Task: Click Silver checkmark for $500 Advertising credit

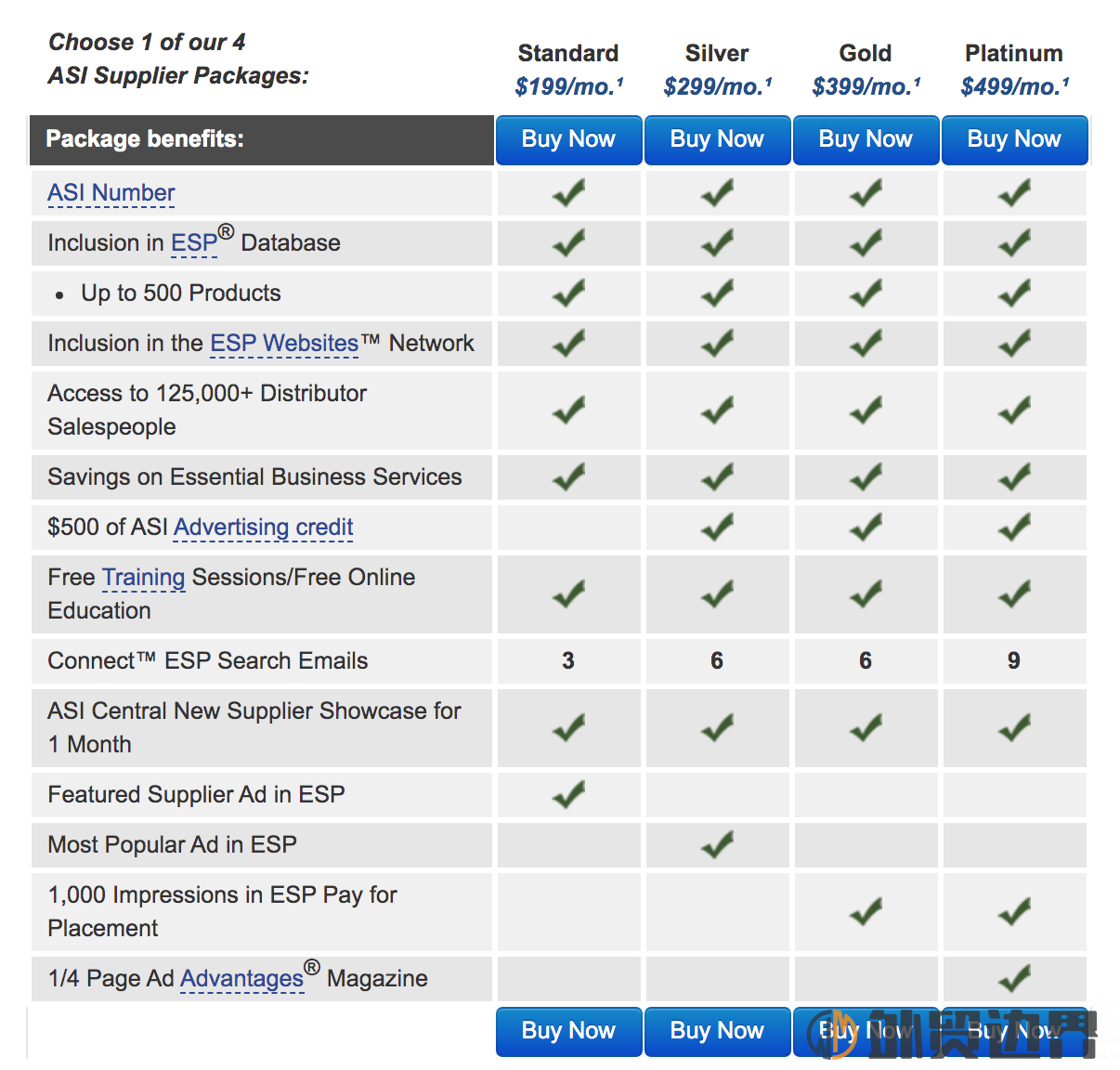Action: click(x=717, y=527)
